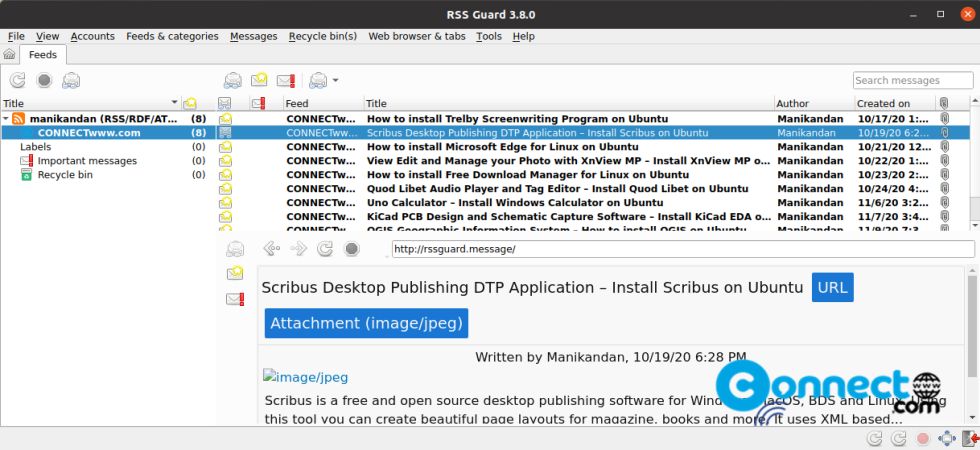Image resolution: width=980 pixels, height=450 pixels.
Task: Open the Help menu
Action: coord(524,36)
